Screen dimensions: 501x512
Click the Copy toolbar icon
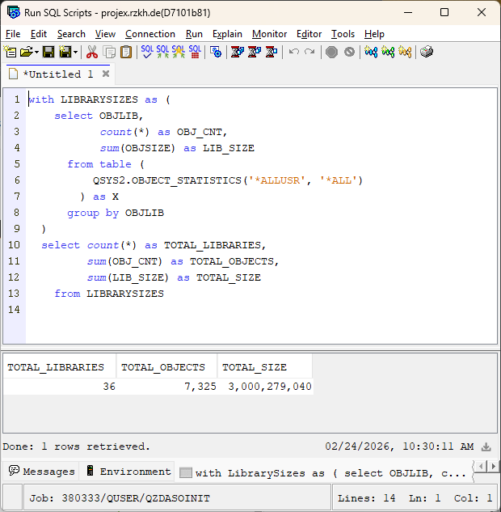109,52
